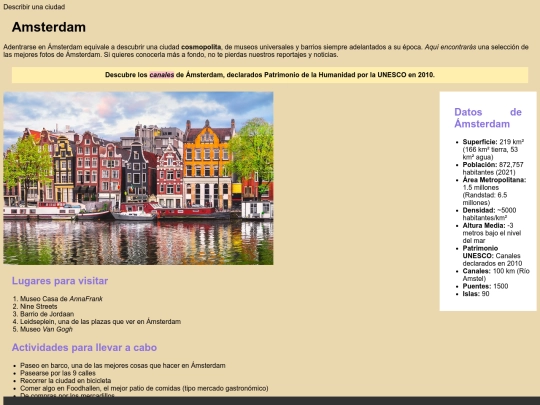Click the Amsterdam canal houses photo
The height and width of the screenshot is (405, 540).
[138, 178]
